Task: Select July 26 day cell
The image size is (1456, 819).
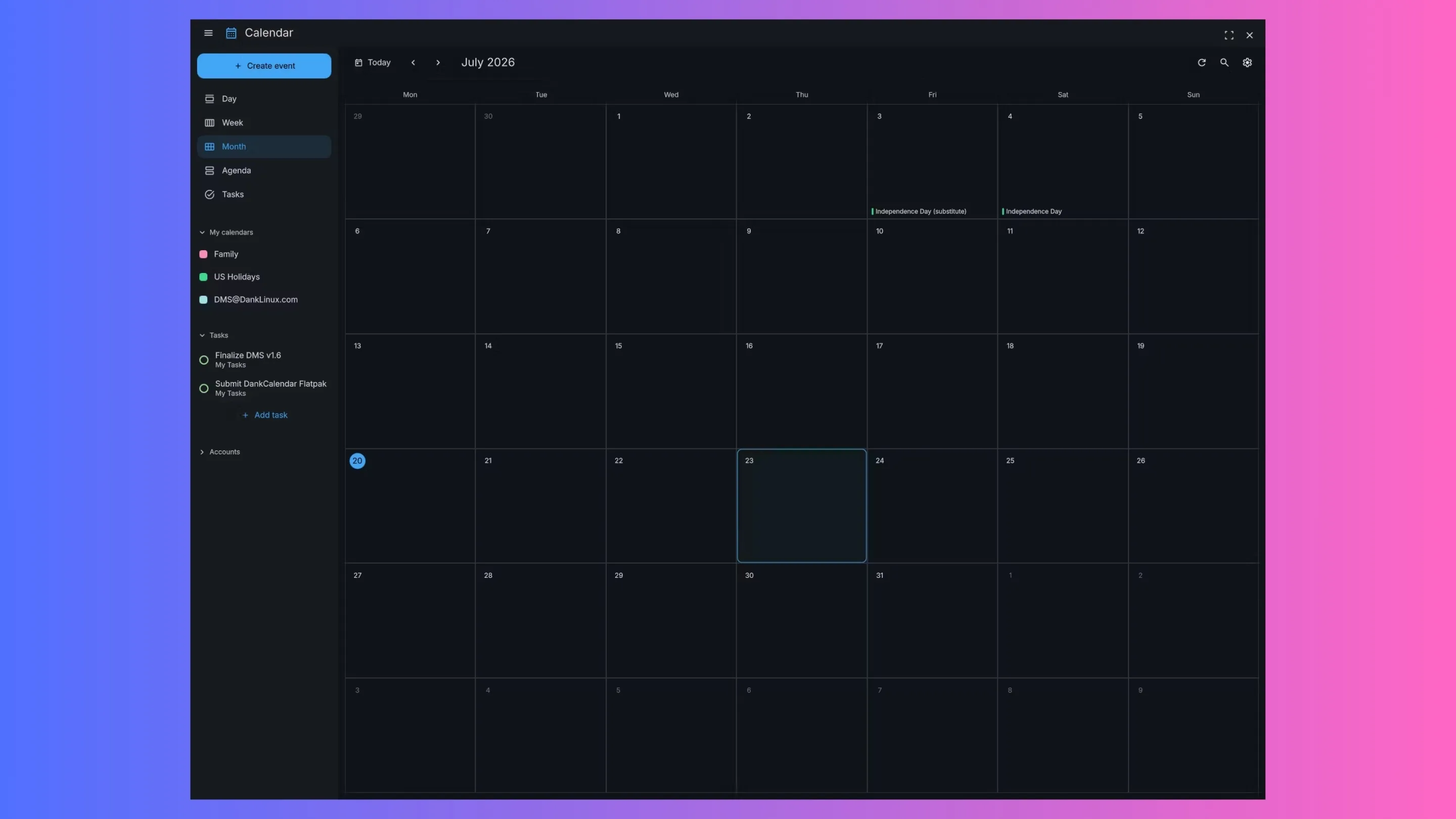Action: (1193, 506)
